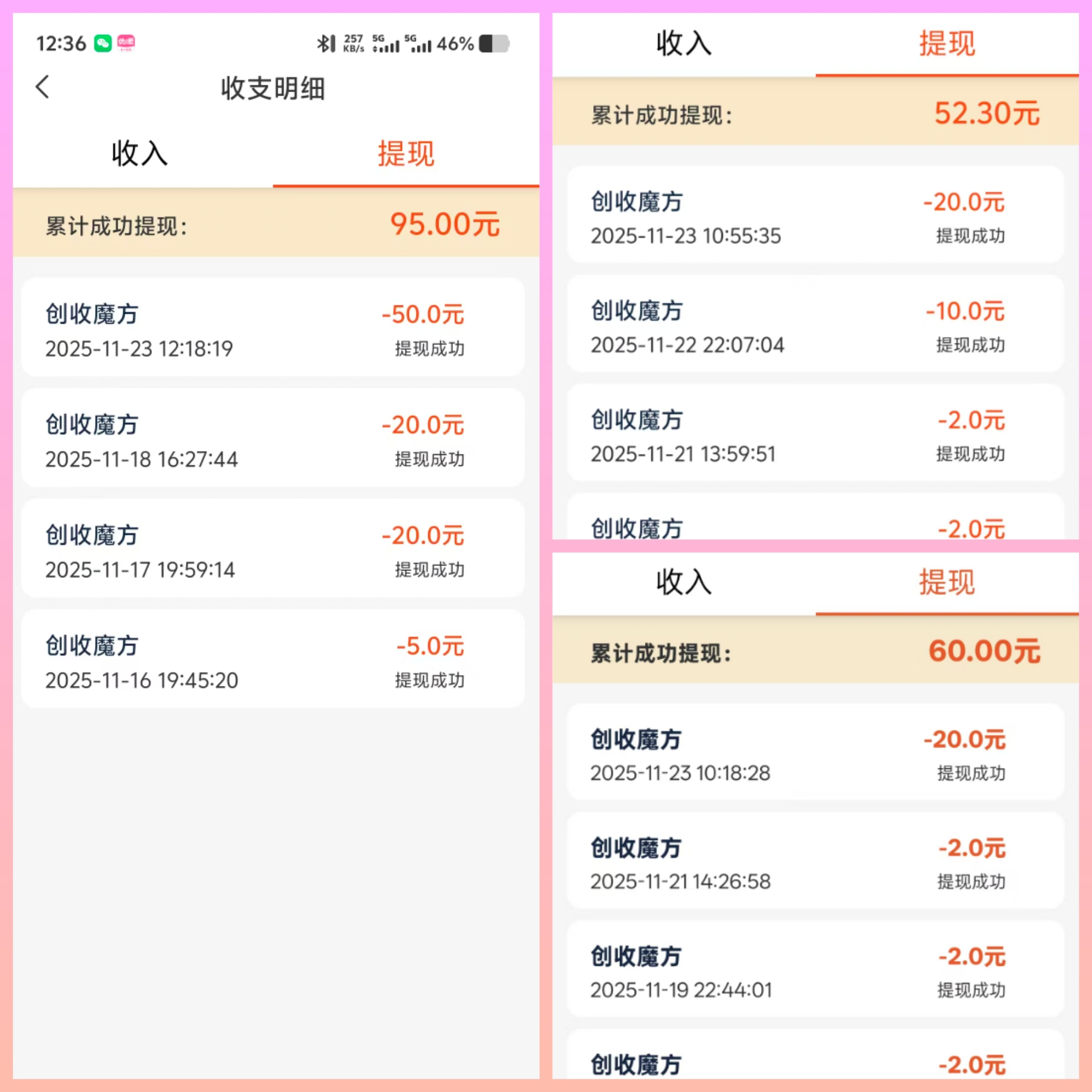The height and width of the screenshot is (1092, 1092).
Task: Tap the back arrow beside 收支明细
Action: (43, 88)
